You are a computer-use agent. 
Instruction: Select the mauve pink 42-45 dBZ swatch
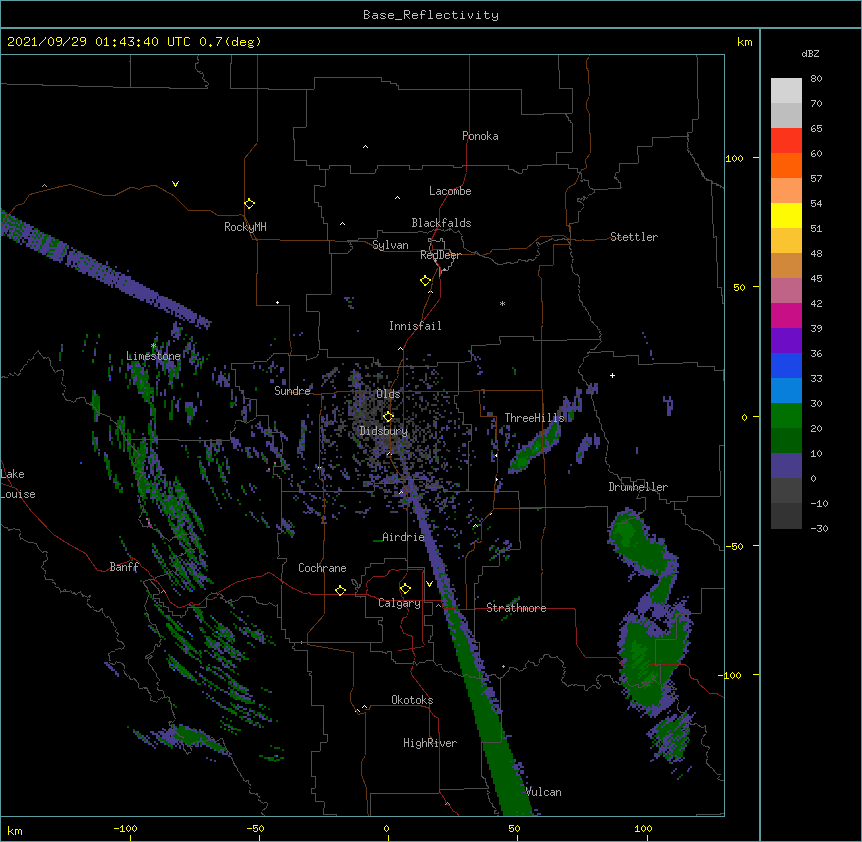pos(786,290)
